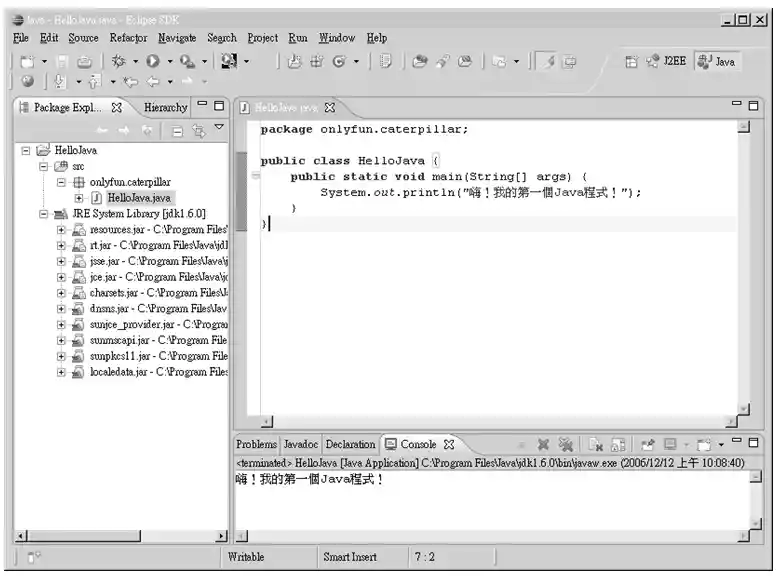
Task: Click the editor vertical scrollbar up arrow
Action: tap(744, 127)
